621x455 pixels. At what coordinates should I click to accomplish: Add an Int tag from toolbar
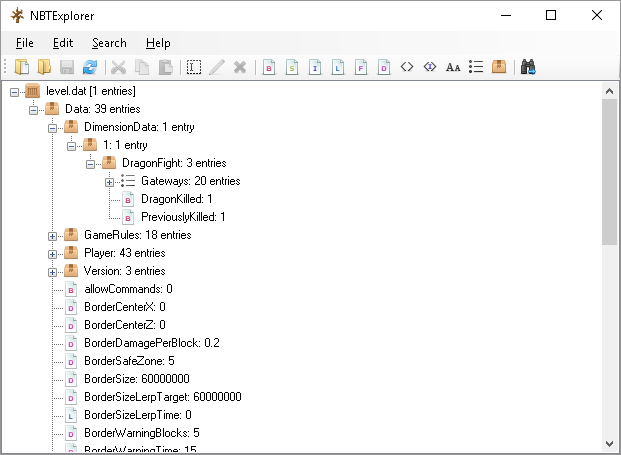coord(315,67)
